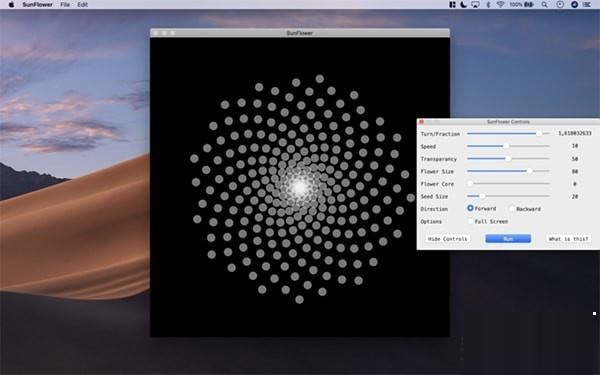Click the SunFlower Controls title bar
The height and width of the screenshot is (375, 600).
(508, 122)
